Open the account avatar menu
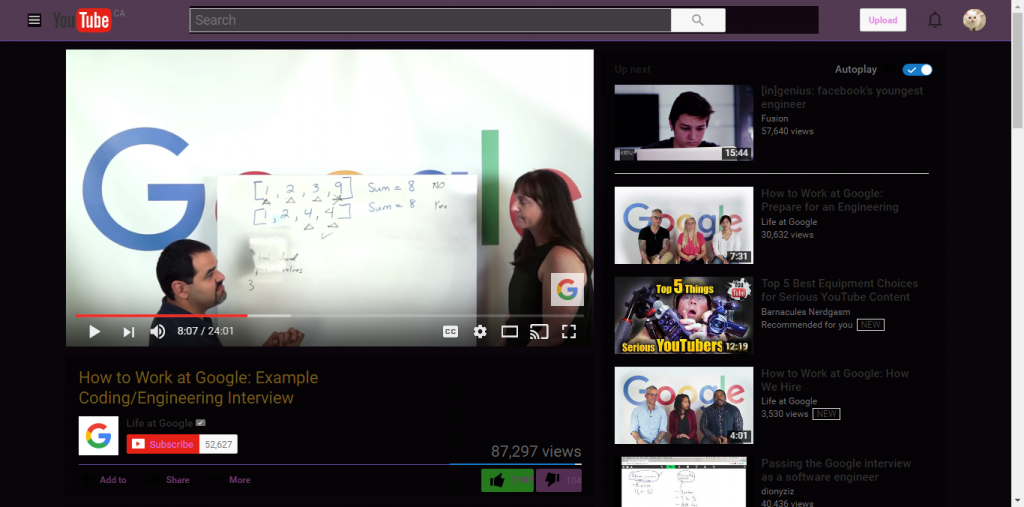Image resolution: width=1024 pixels, height=507 pixels. click(974, 20)
